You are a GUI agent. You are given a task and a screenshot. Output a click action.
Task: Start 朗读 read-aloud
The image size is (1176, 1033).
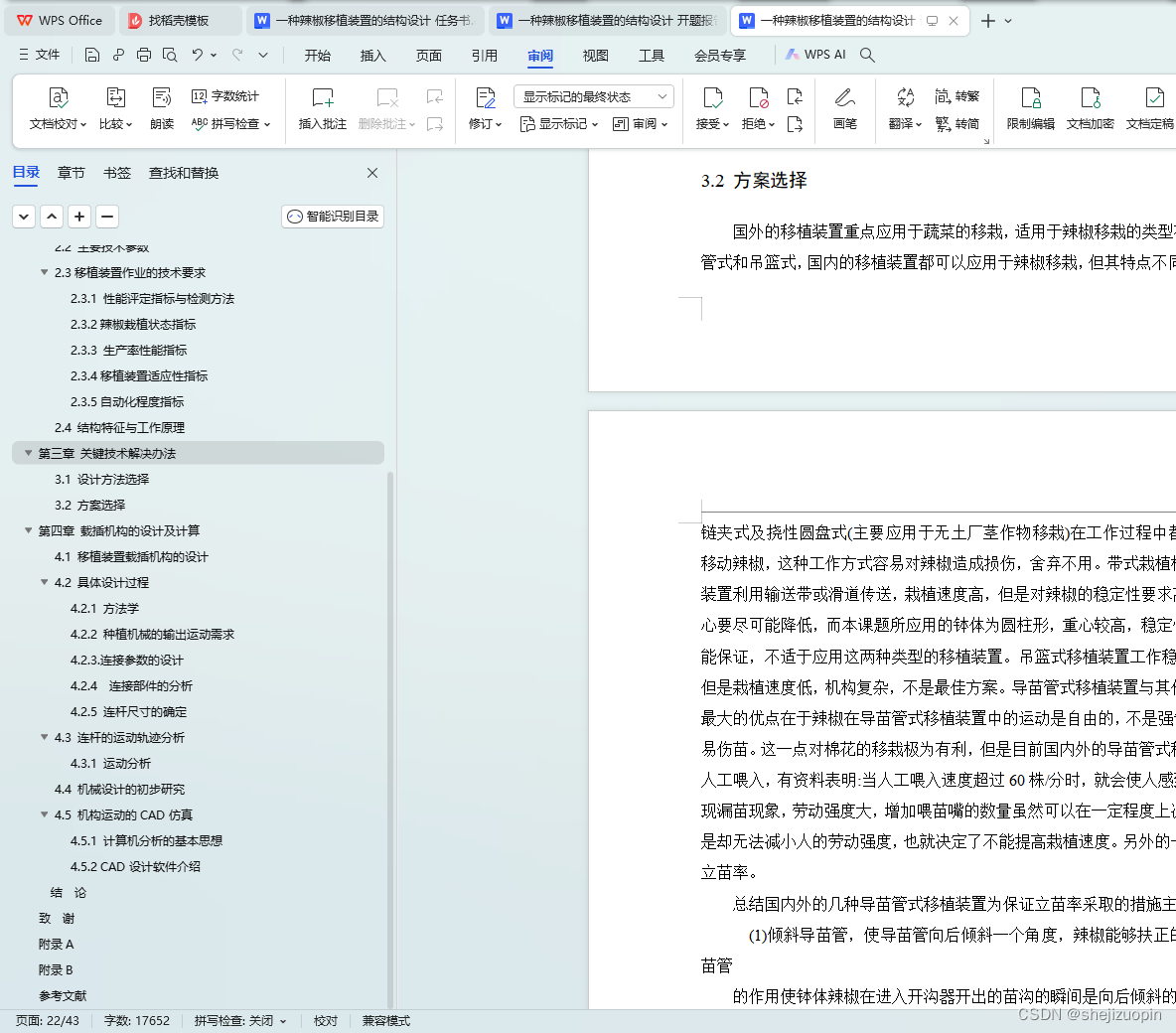[x=162, y=109]
